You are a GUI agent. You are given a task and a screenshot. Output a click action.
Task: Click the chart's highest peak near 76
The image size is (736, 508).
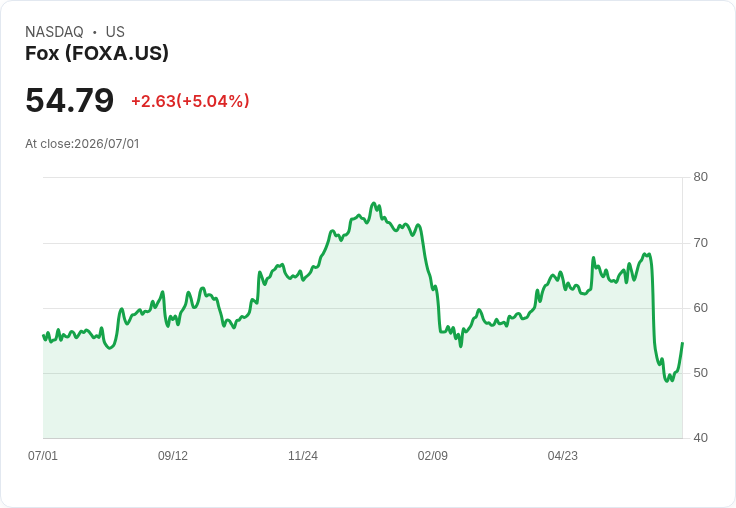pos(374,203)
